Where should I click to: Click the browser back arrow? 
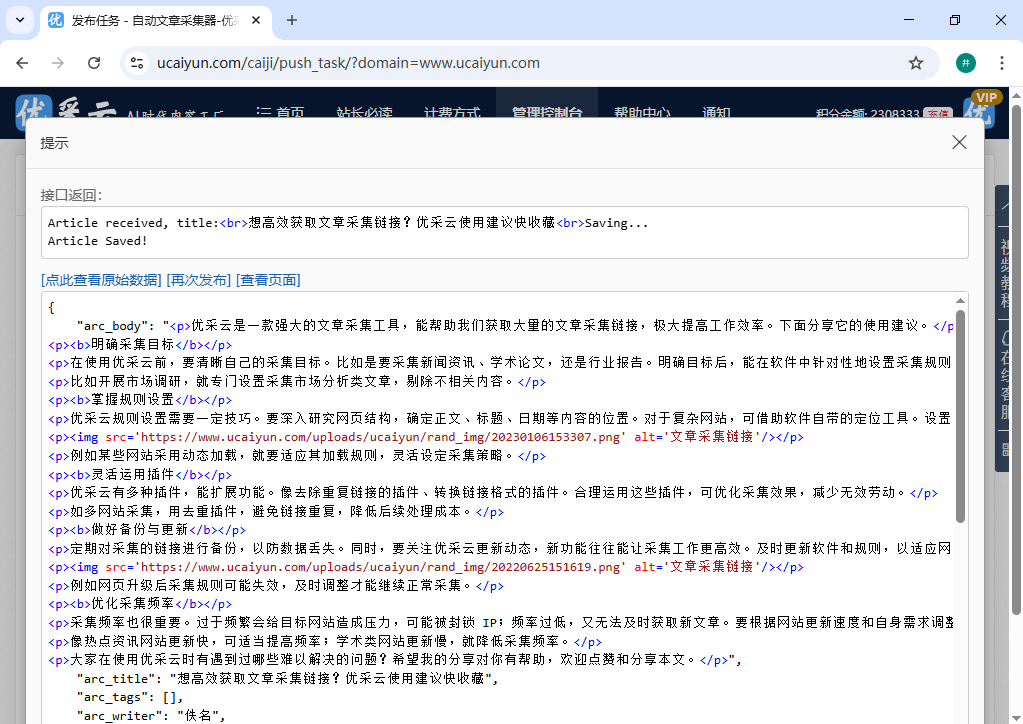[22, 62]
